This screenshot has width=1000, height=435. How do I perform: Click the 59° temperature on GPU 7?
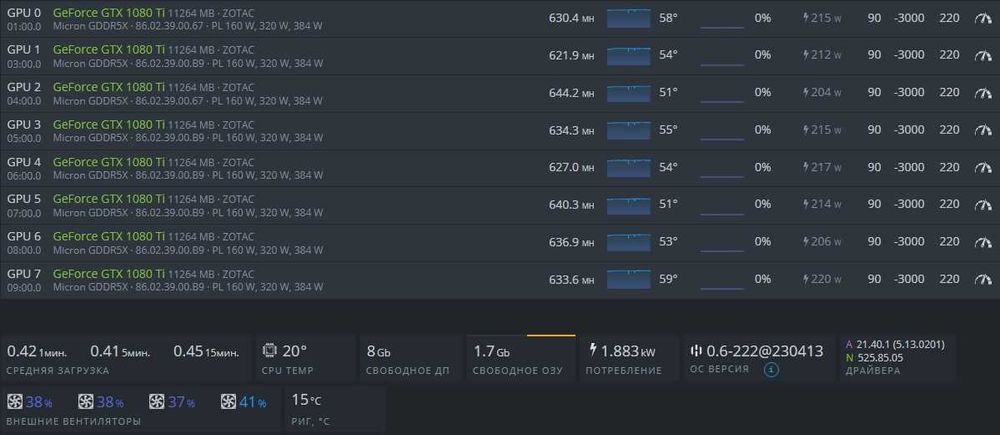[668, 279]
